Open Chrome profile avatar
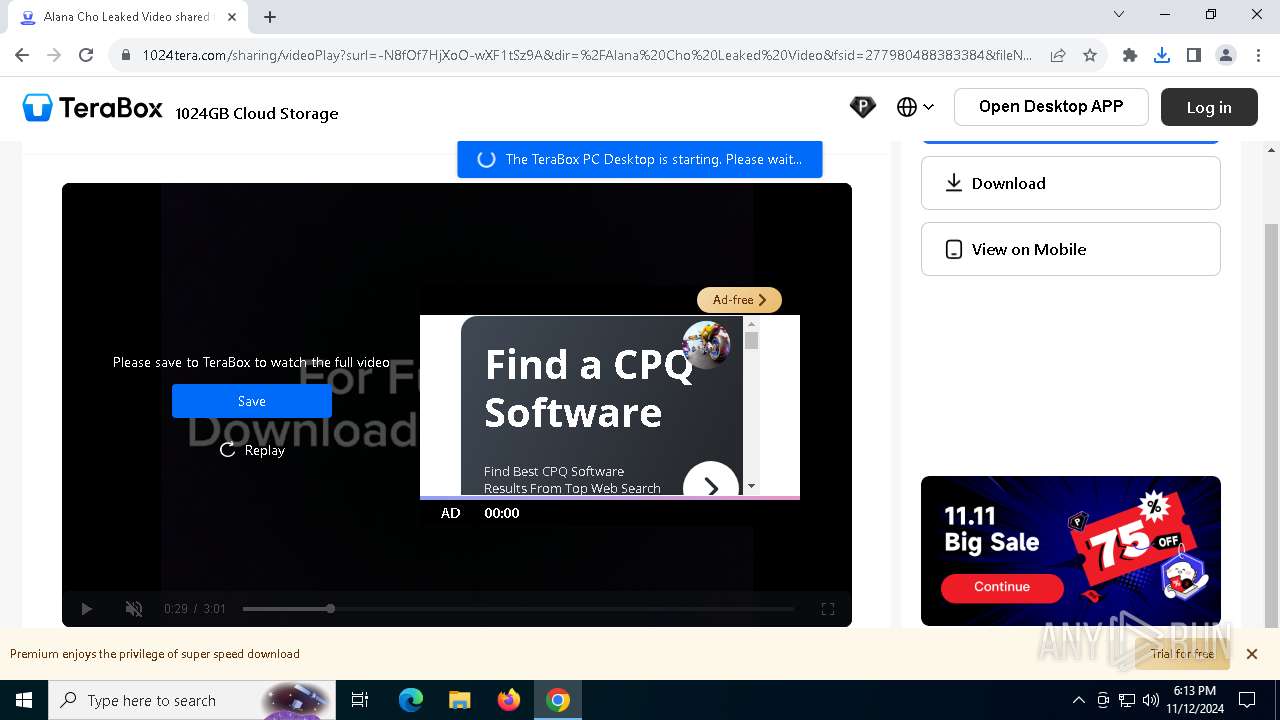This screenshot has height=720, width=1280. (x=1226, y=55)
